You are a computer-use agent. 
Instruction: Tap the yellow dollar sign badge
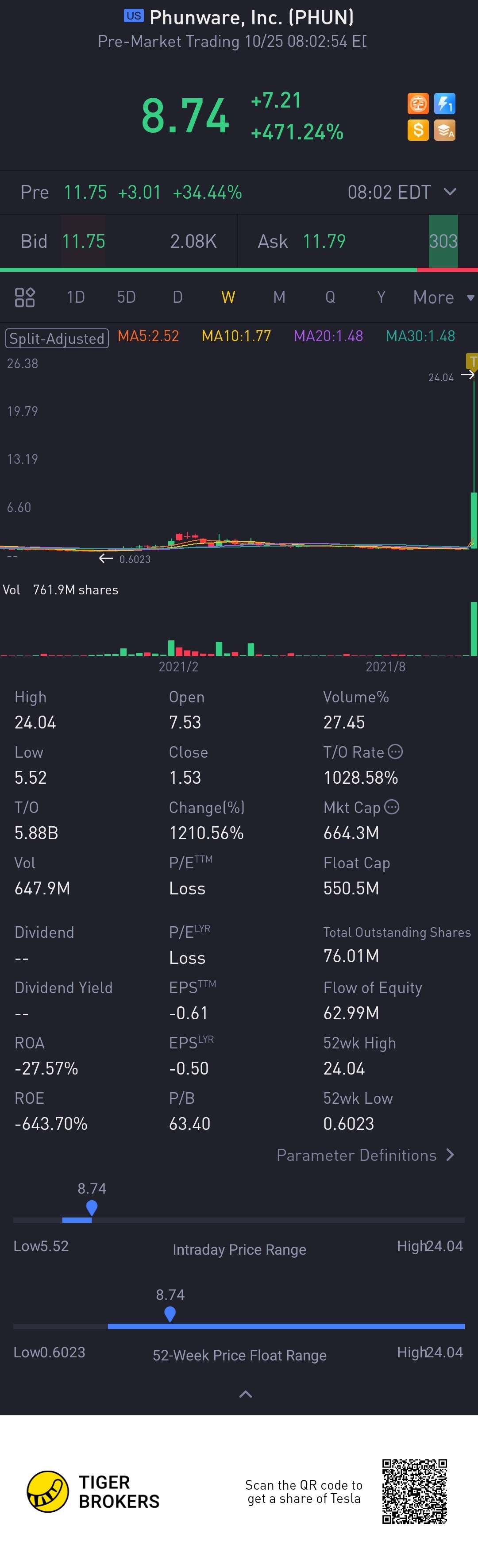(418, 130)
